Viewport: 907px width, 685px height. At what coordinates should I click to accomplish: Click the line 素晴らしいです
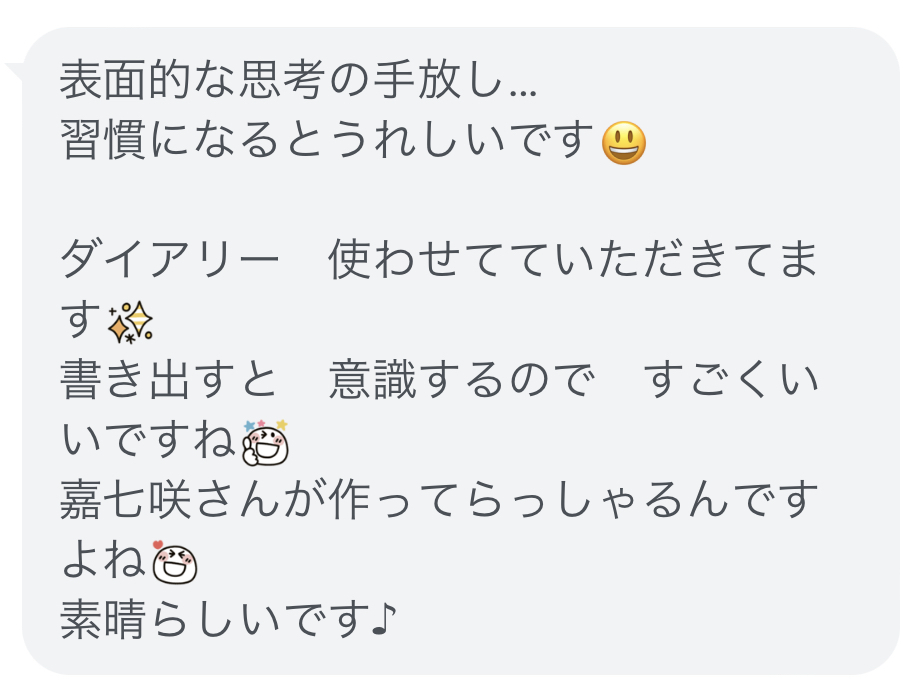click(215, 621)
